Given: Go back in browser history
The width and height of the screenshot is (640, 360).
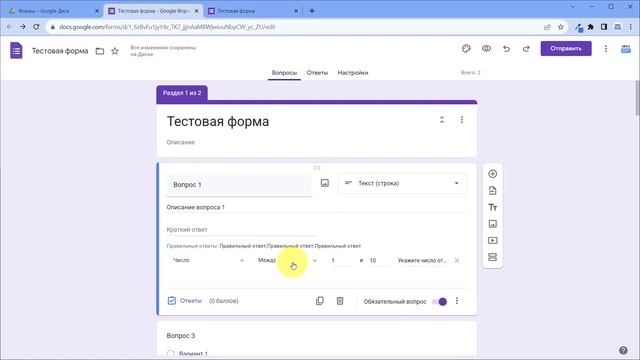Looking at the screenshot, I should click(x=9, y=27).
